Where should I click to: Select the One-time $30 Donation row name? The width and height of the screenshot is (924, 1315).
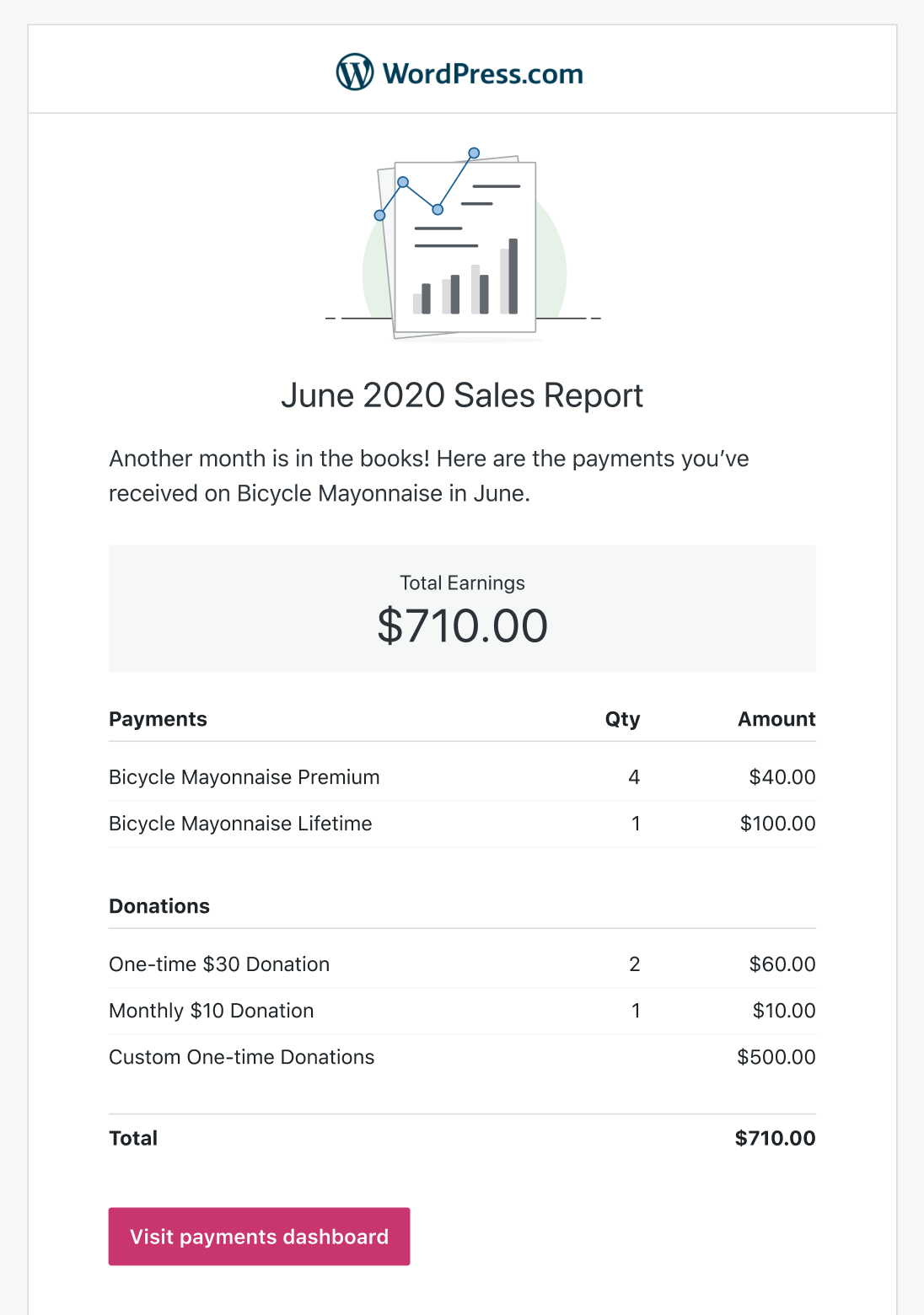pyautogui.click(x=219, y=964)
